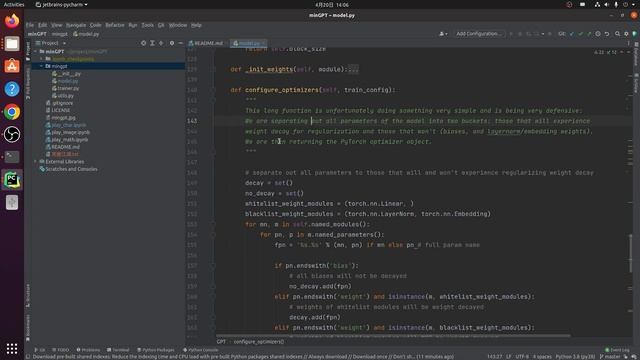Click mingpt breadcrumb in navigation bar
The height and width of the screenshot is (360, 640).
(60, 34)
